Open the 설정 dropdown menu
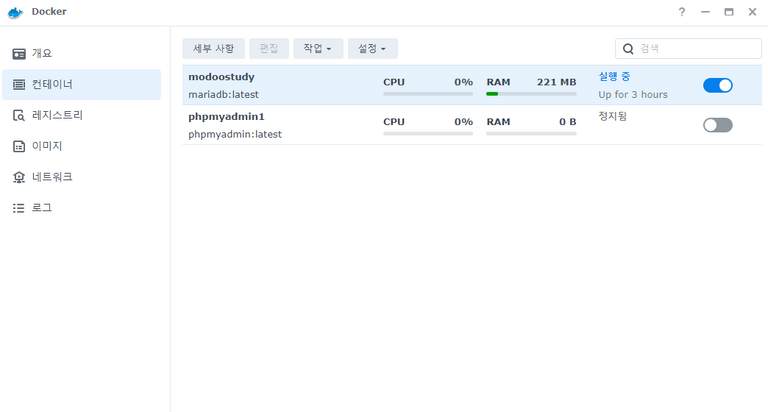 [x=372, y=48]
